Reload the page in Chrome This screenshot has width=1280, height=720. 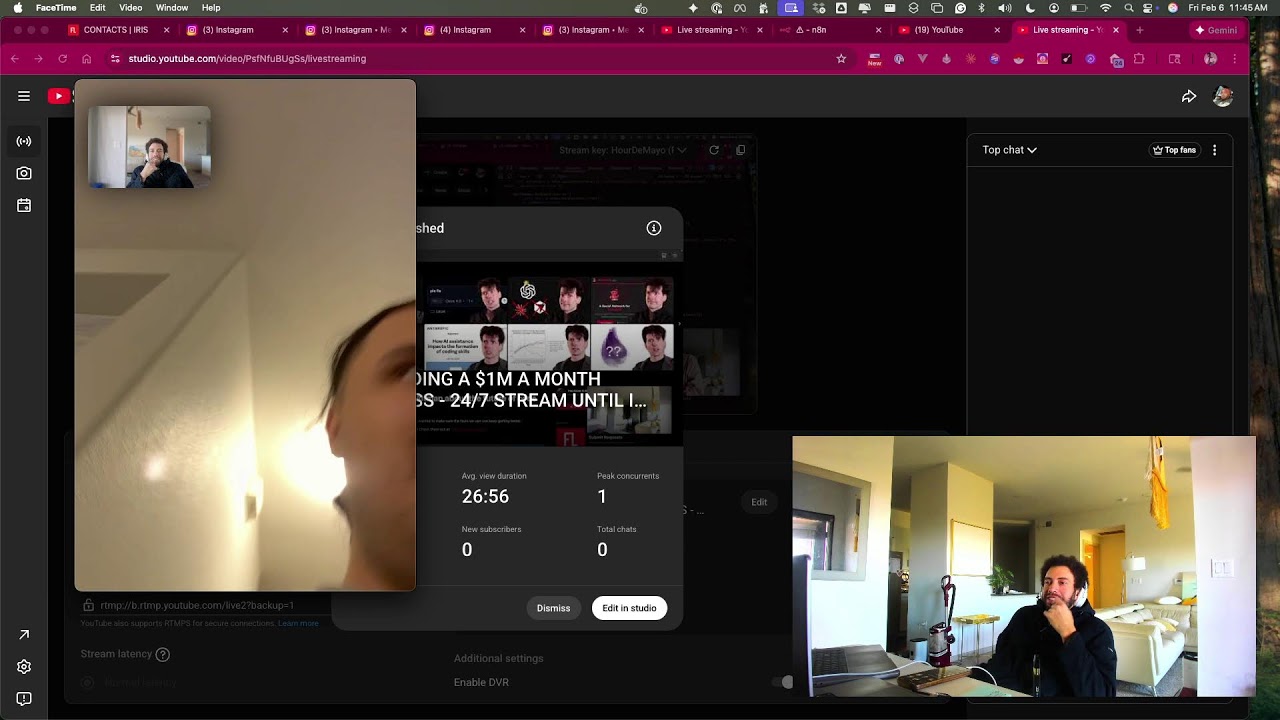pyautogui.click(x=62, y=59)
